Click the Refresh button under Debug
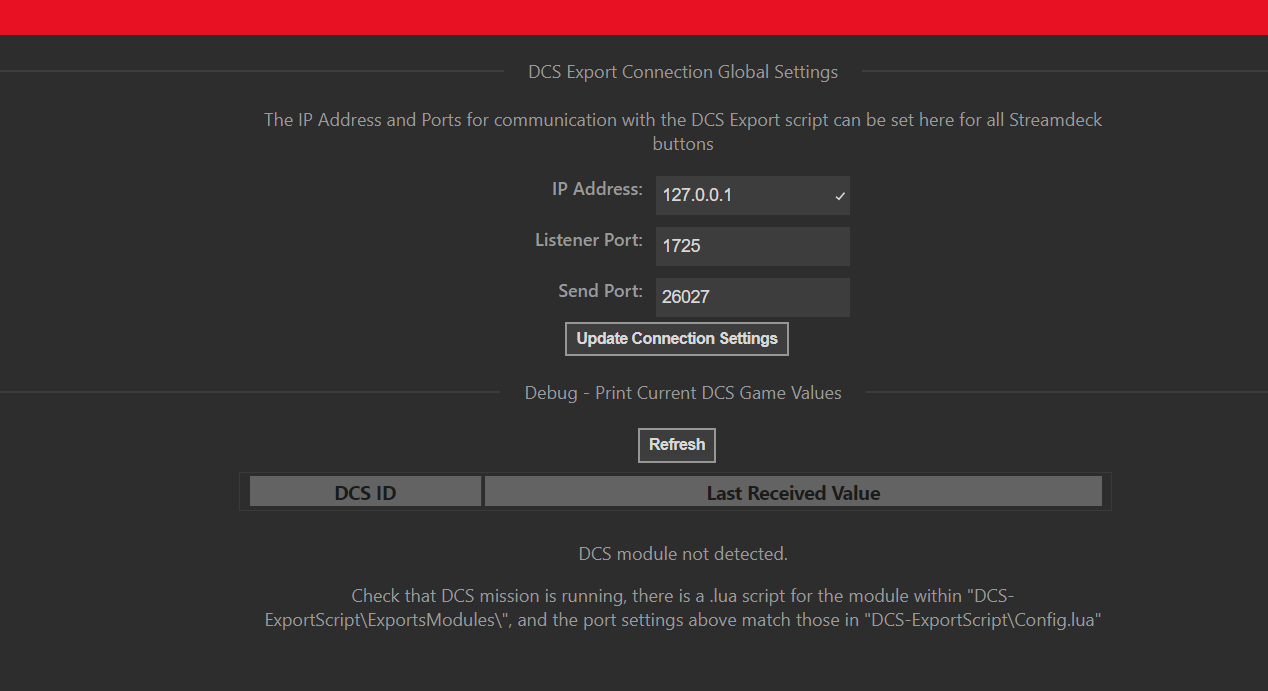Image resolution: width=1268 pixels, height=691 pixels. coord(677,445)
